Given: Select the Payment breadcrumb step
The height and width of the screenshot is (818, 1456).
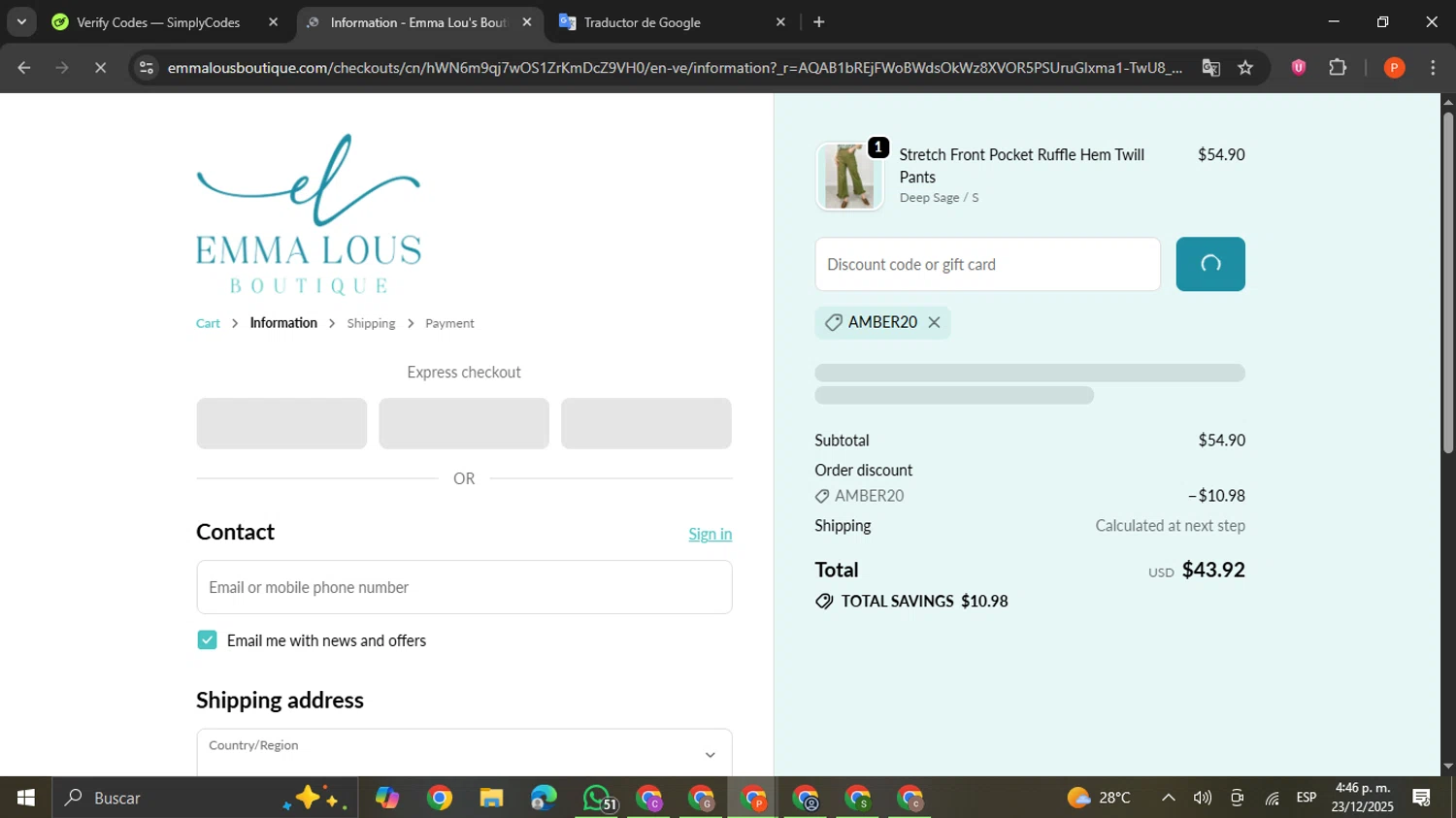Looking at the screenshot, I should point(449,323).
